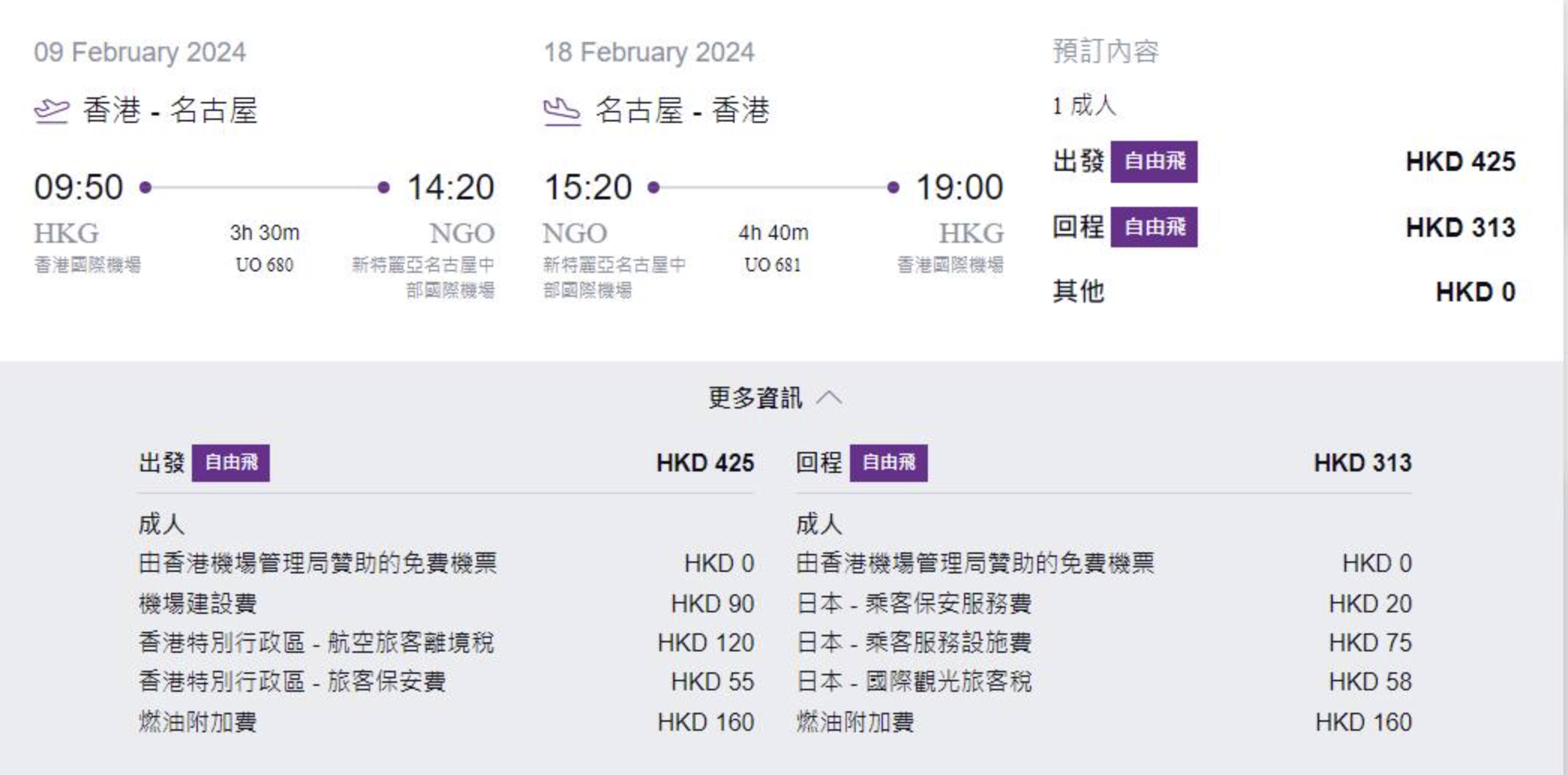Click the 其他 HKD 0 row

point(1284,291)
